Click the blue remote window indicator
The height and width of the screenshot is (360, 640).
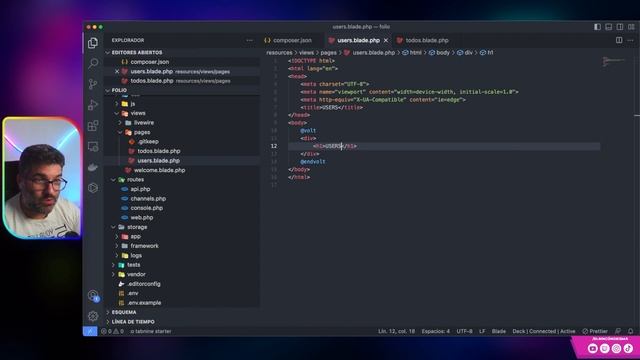point(90,331)
